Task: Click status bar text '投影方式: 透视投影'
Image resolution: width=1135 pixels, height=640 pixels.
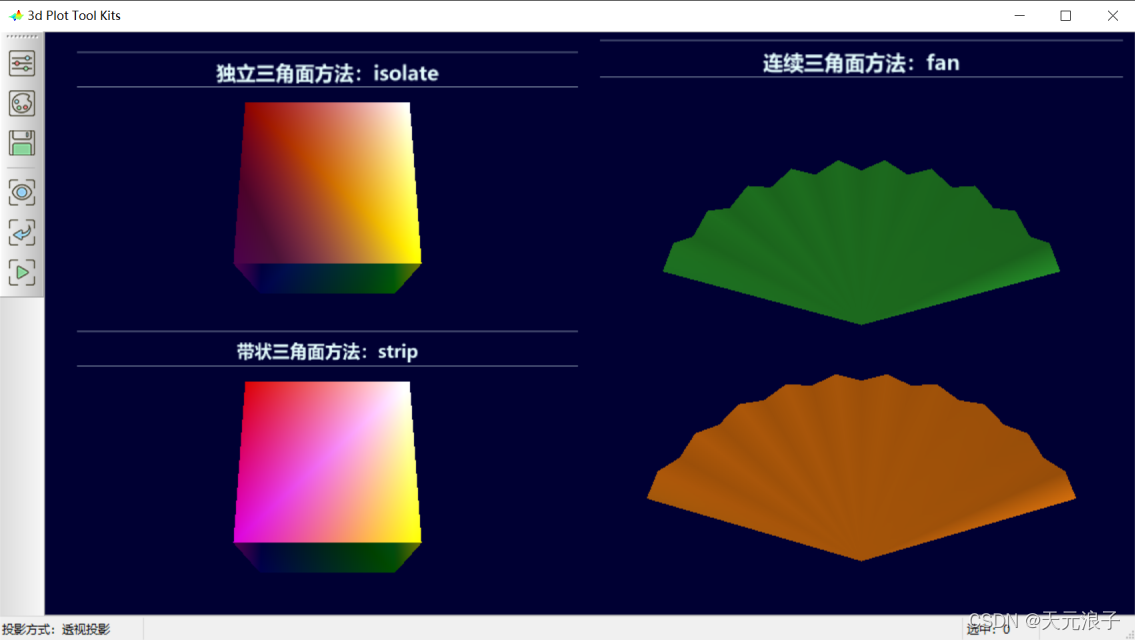Action: point(56,629)
